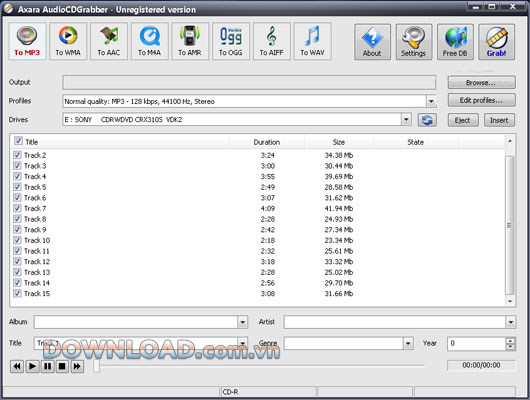Click the Album text field
This screenshot has width=530, height=400.
[136, 322]
